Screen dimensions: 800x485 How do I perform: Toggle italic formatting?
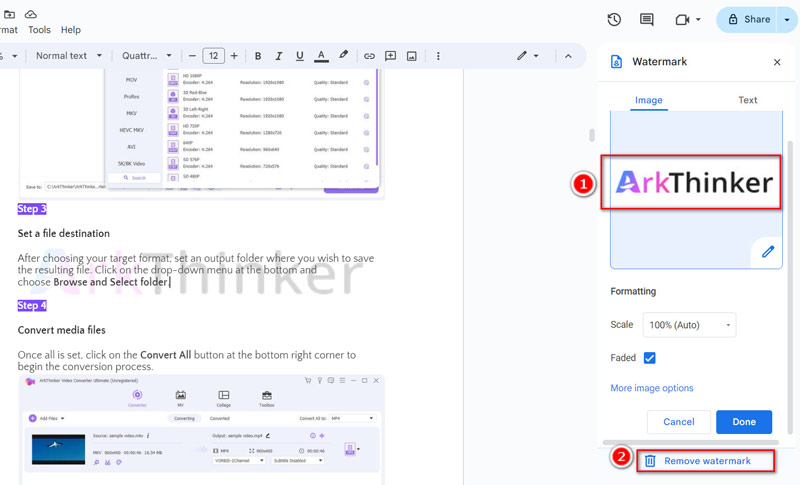(279, 56)
